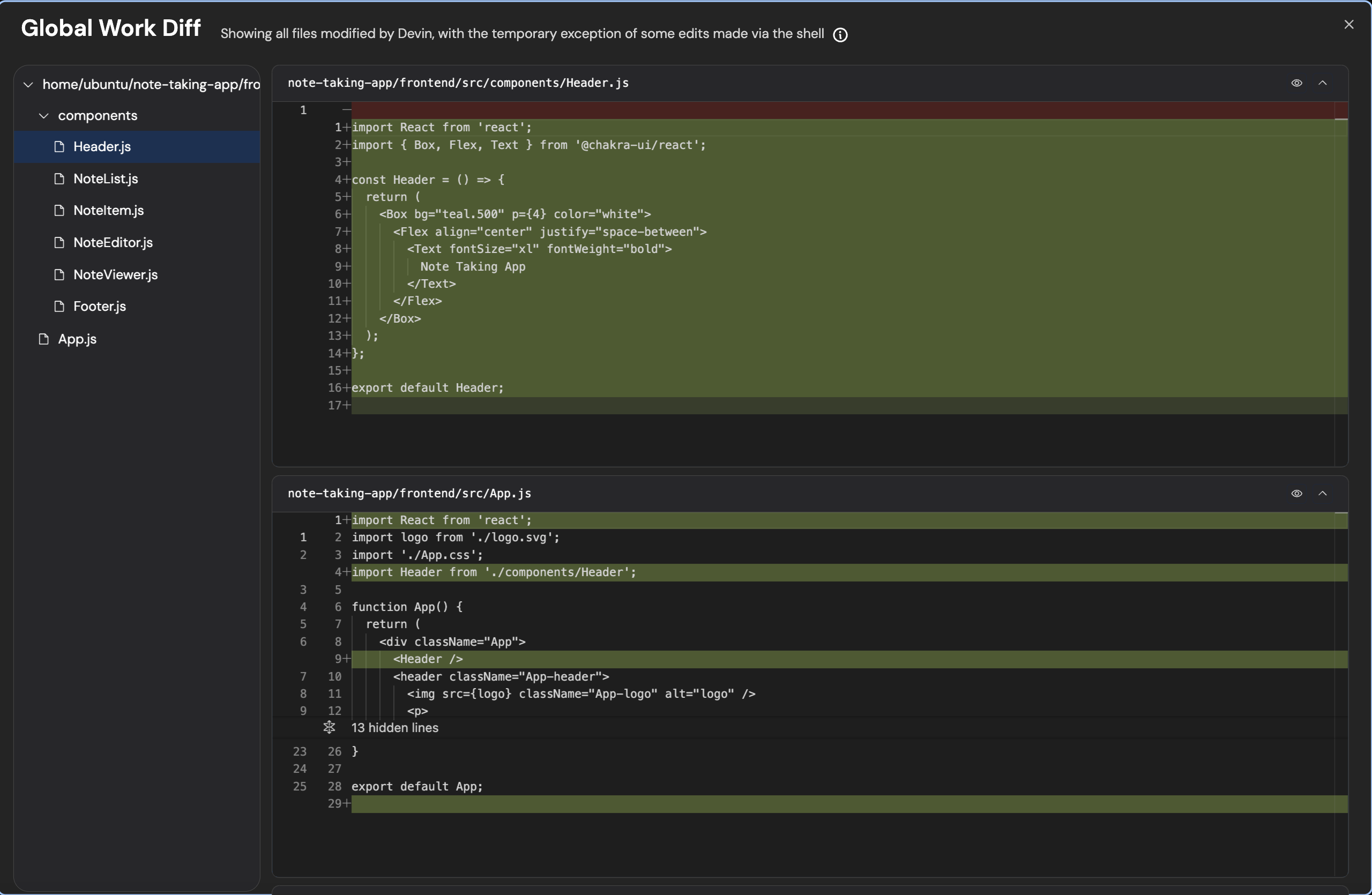Viewport: 1372px width, 895px height.
Task: Toggle eye visibility for the App.js diff
Action: coord(1296,493)
